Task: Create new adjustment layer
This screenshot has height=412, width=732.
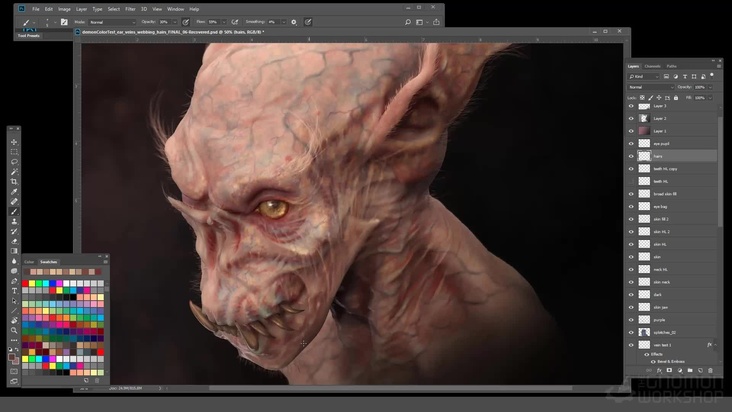Action: [x=680, y=370]
